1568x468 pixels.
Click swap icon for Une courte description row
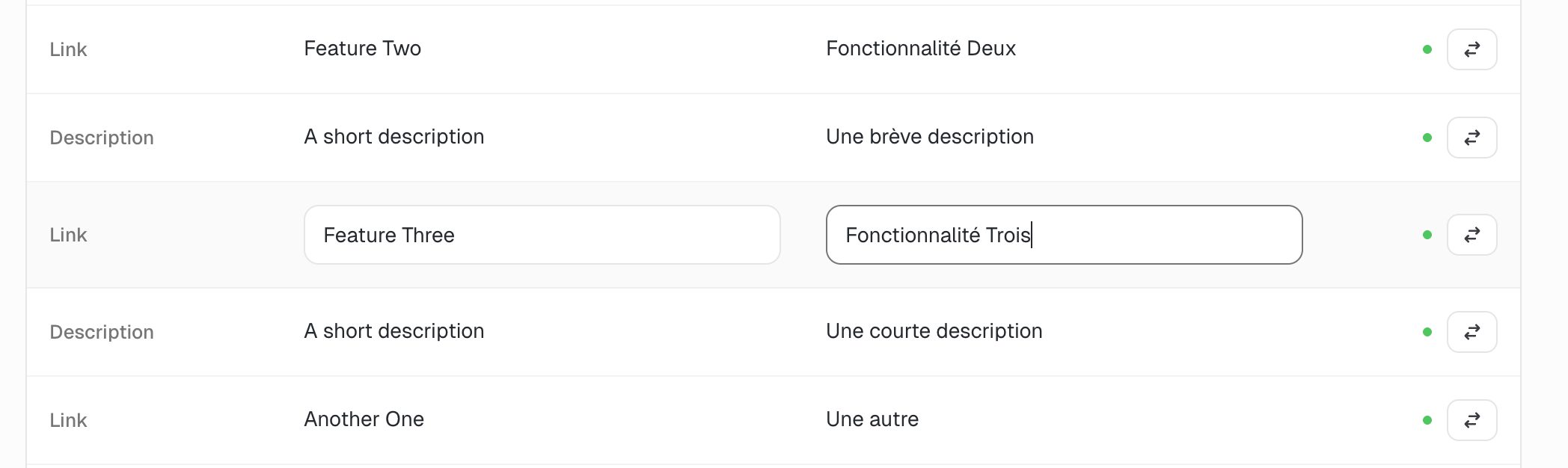coord(1471,332)
